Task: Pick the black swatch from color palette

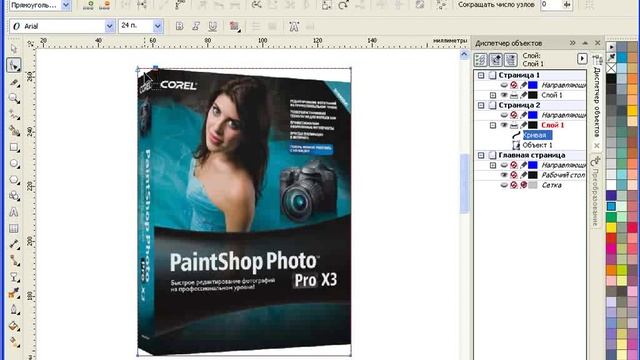Action: [x=611, y=78]
